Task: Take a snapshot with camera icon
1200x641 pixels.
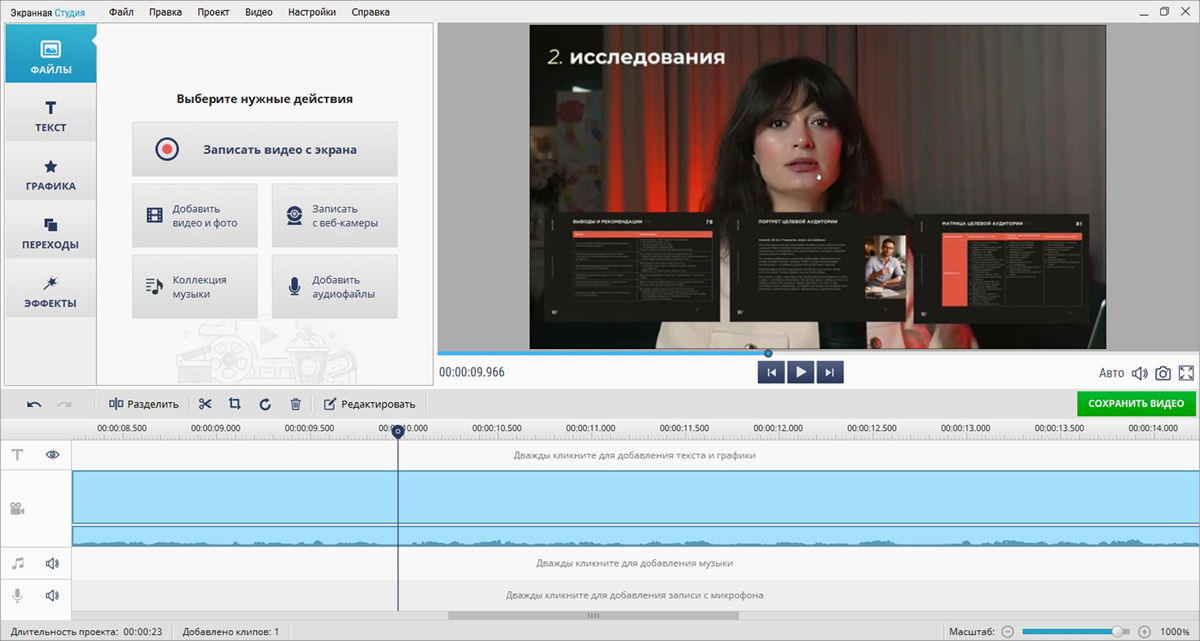Action: (x=1163, y=373)
